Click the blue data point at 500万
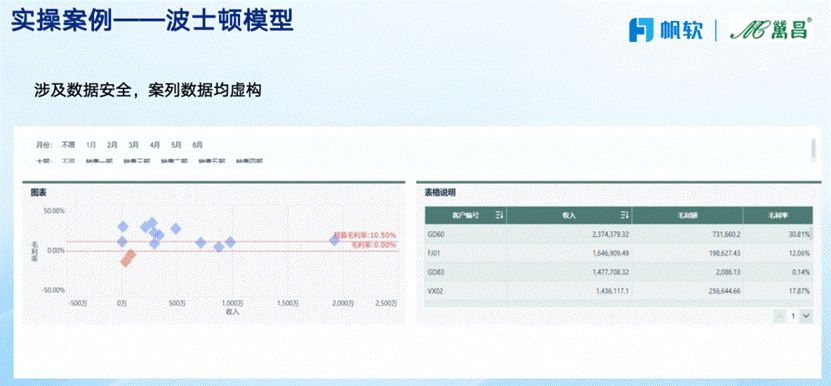The image size is (831, 386). 175,229
